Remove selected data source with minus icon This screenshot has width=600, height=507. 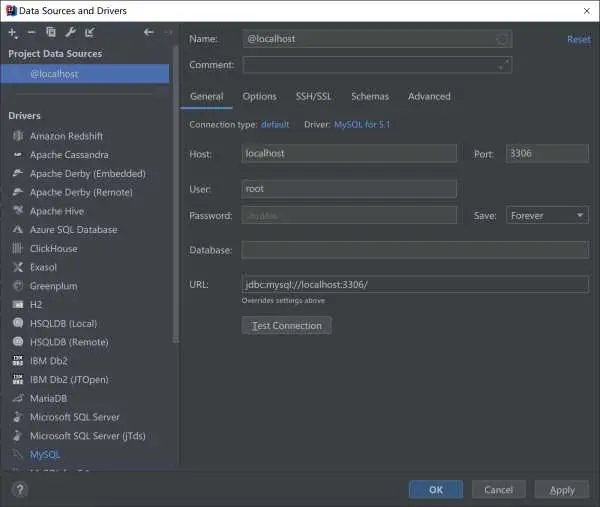[x=31, y=33]
